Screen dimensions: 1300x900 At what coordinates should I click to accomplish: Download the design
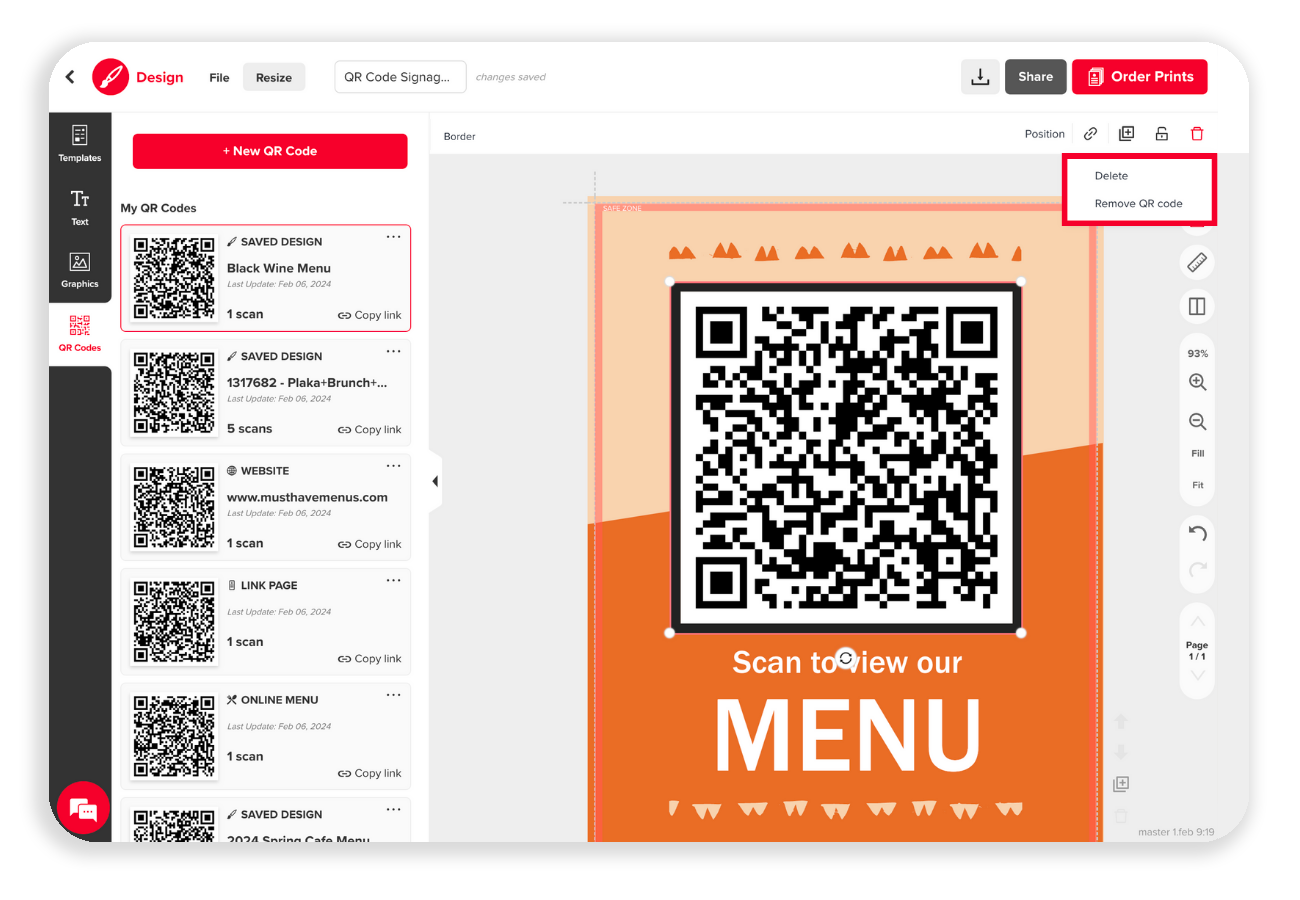[x=980, y=77]
